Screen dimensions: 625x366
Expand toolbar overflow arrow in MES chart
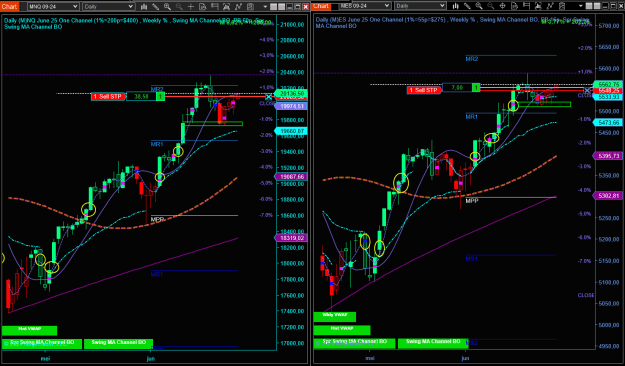[x=581, y=6]
